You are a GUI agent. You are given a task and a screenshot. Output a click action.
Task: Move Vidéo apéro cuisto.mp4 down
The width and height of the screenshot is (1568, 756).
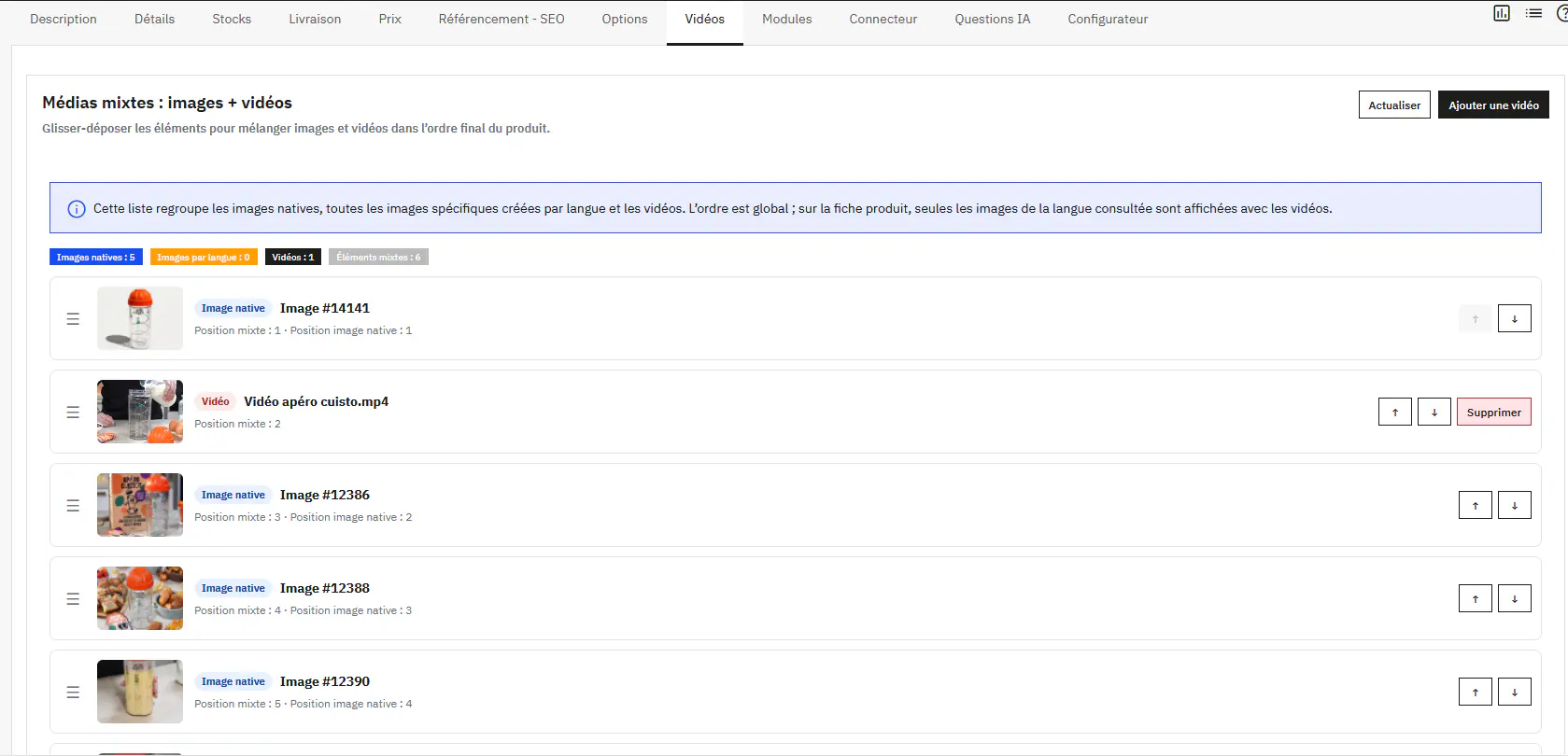click(1434, 412)
